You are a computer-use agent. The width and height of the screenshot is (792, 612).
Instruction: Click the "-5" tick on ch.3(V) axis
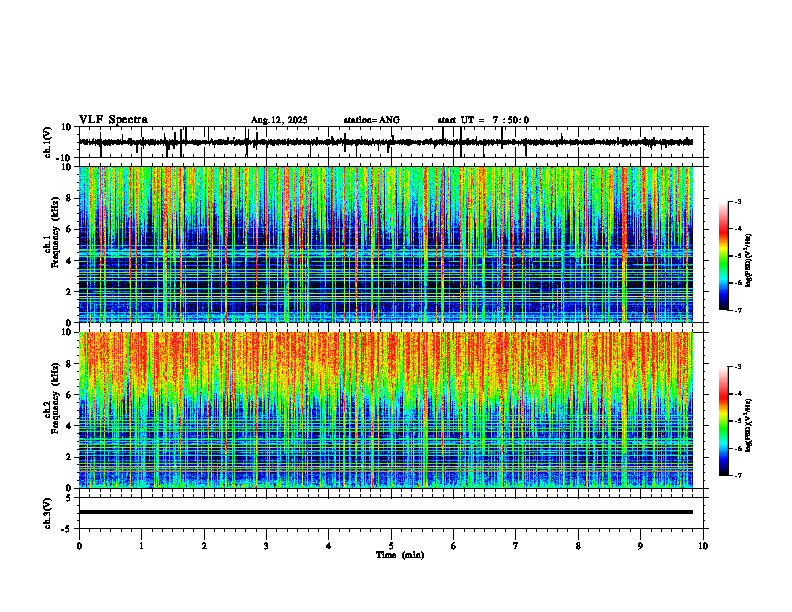(x=68, y=529)
